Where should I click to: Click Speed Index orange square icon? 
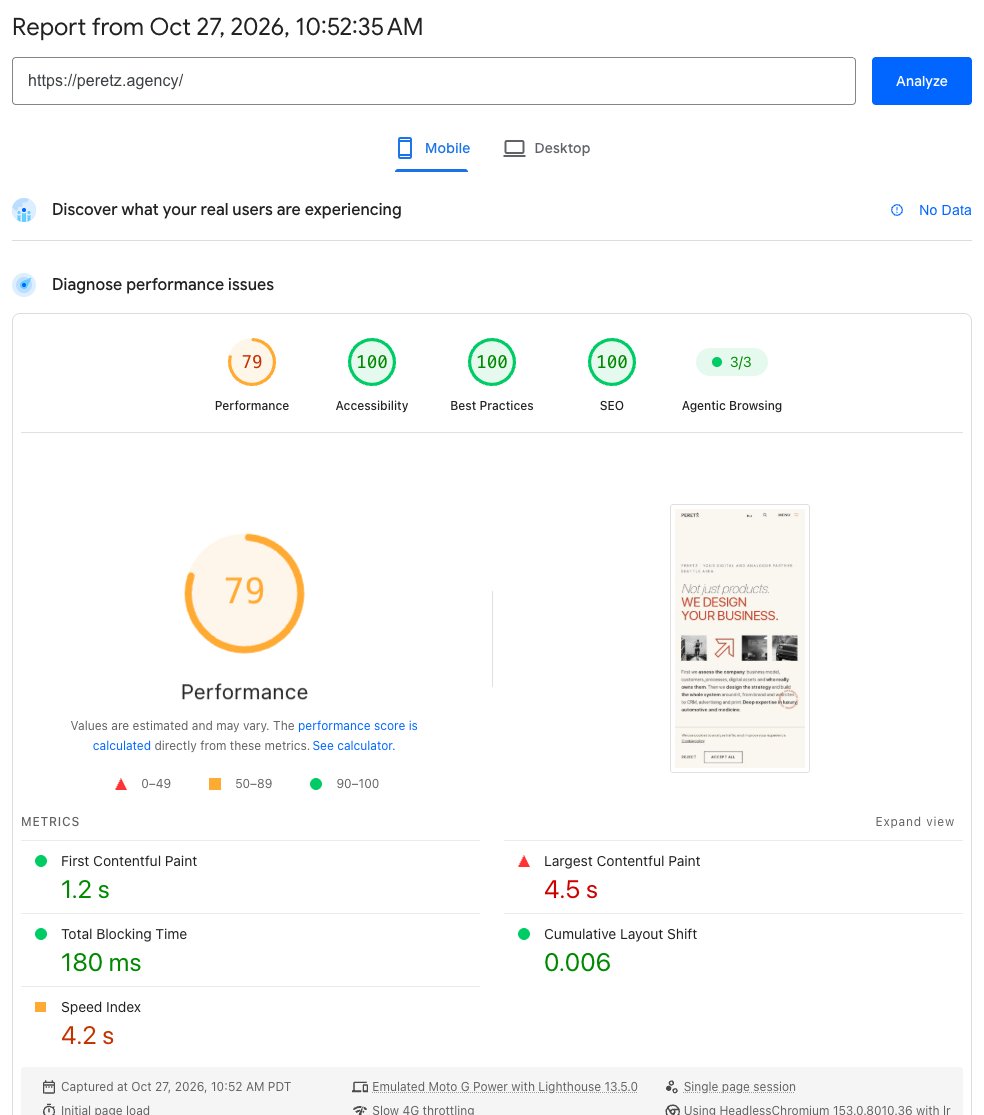tap(41, 1007)
